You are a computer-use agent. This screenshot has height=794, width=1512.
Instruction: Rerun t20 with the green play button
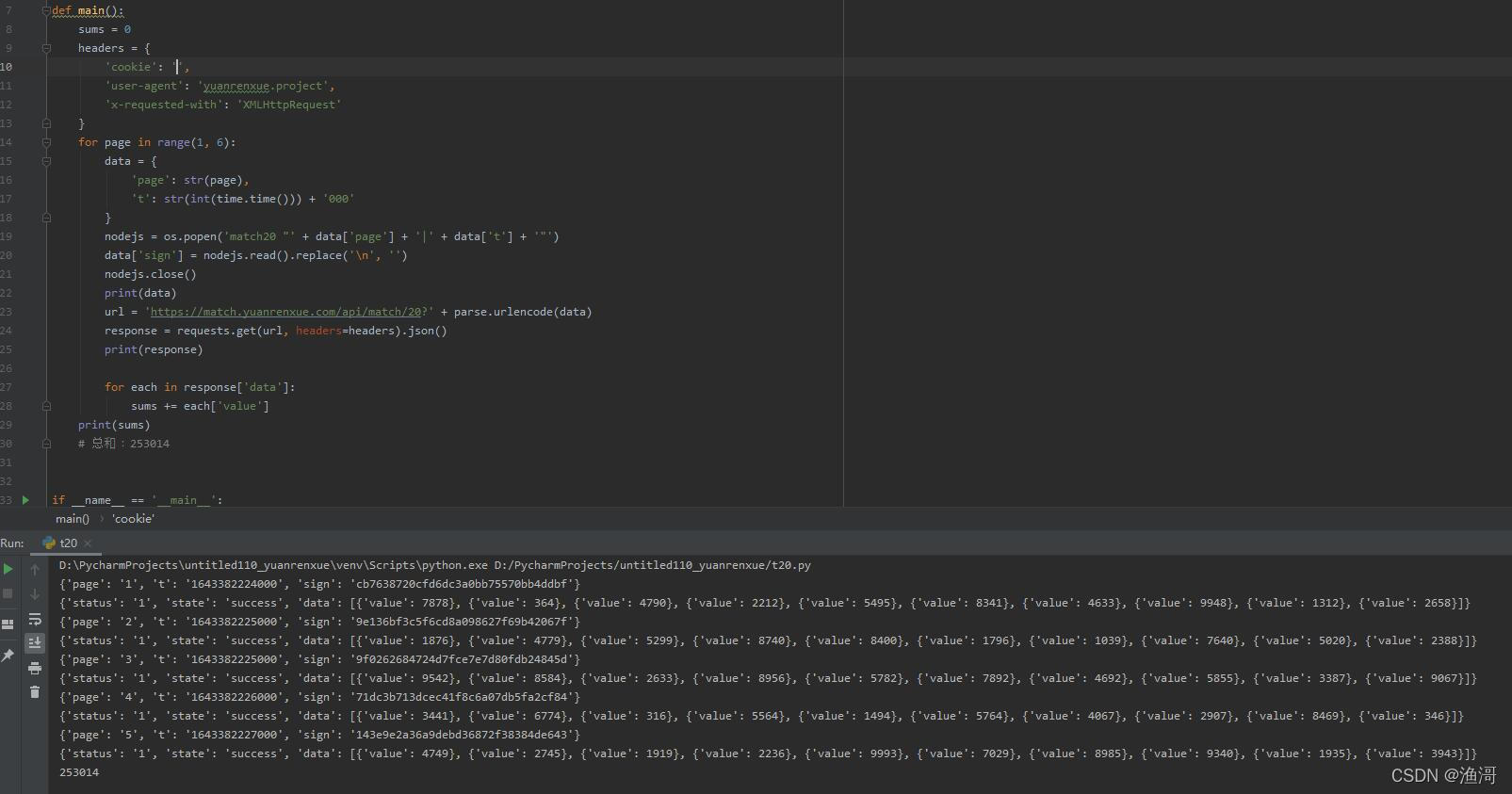click(x=8, y=569)
